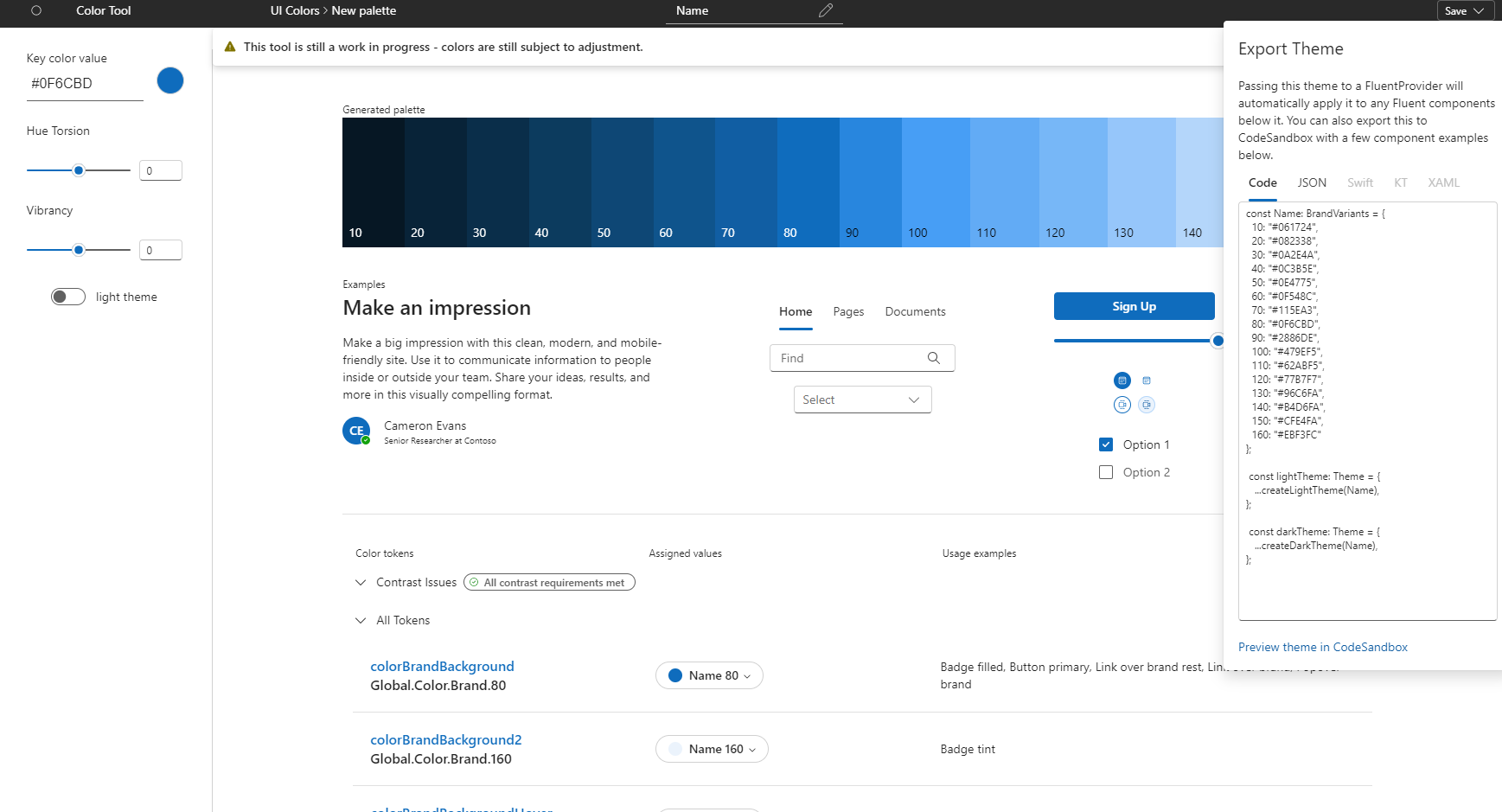Click the Cameron Evans name text
The image size is (1502, 812).
425,425
